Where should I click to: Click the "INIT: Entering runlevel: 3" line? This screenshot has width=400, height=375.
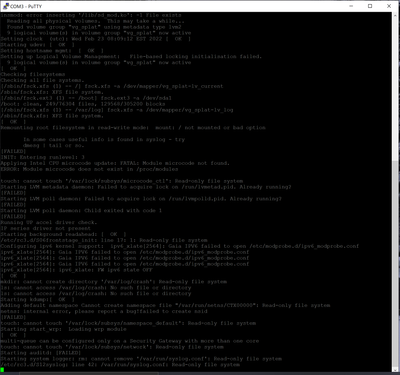tap(43, 157)
